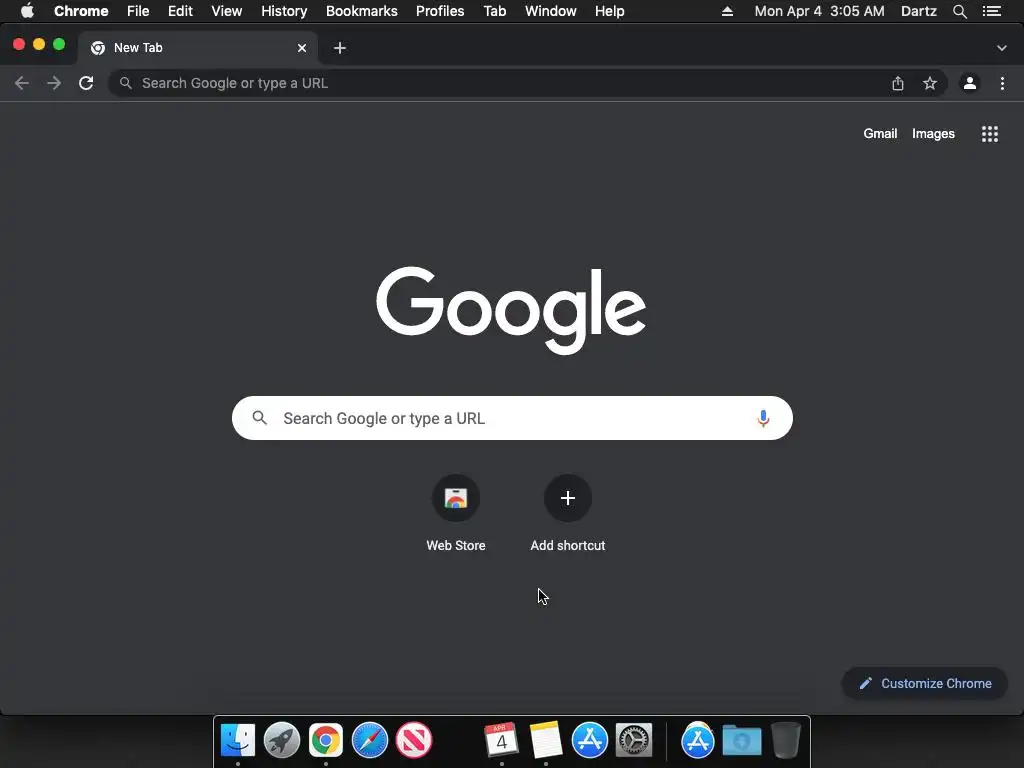Open the Bookmarks menu
The image size is (1024, 768).
pos(362,11)
